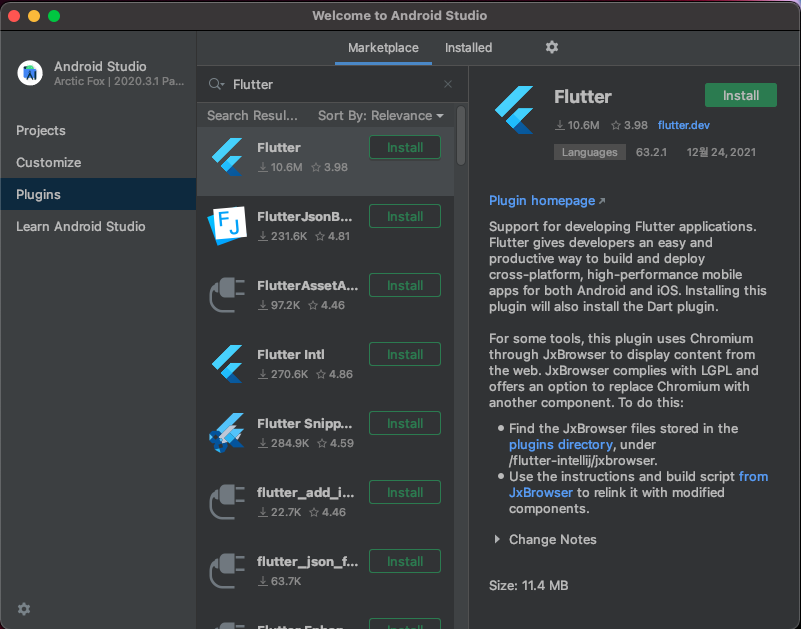This screenshot has width=801, height=629.
Task: Select the flutter_json_f... plug icon
Action: coord(227,571)
